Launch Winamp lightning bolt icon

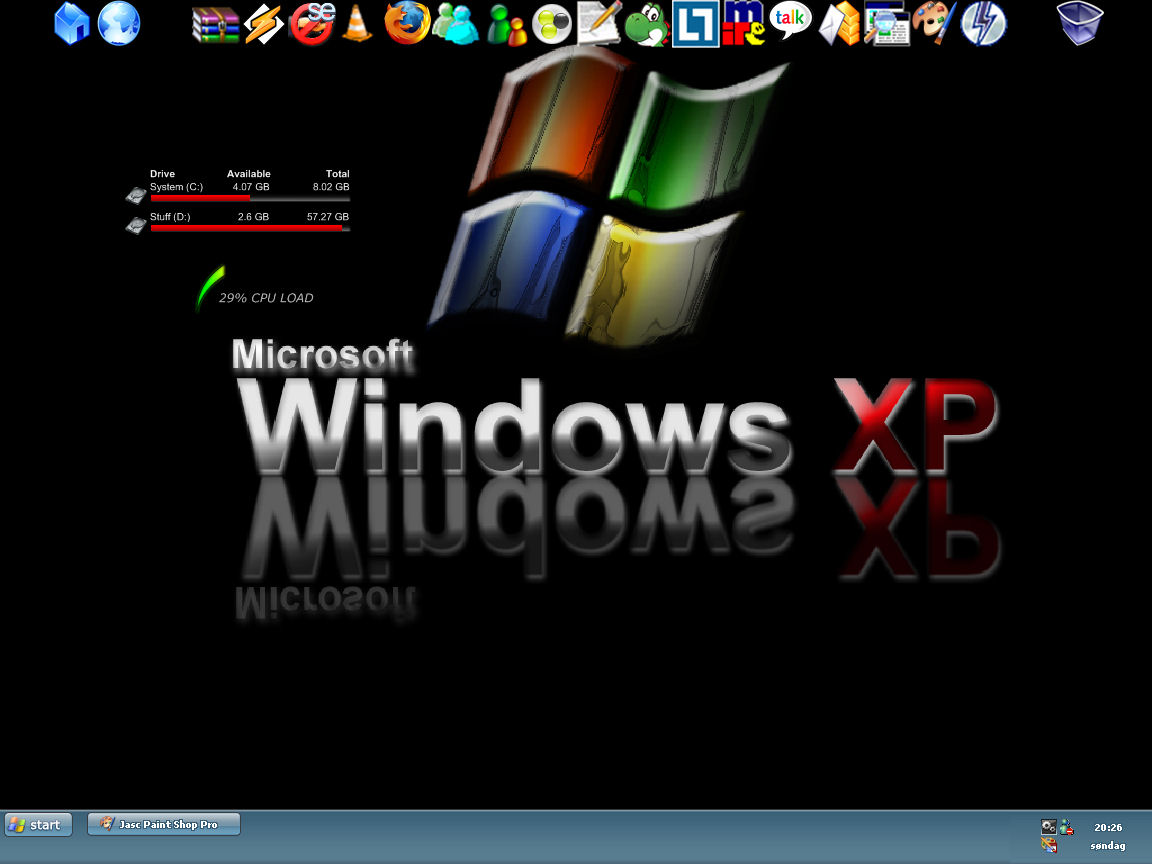[263, 24]
